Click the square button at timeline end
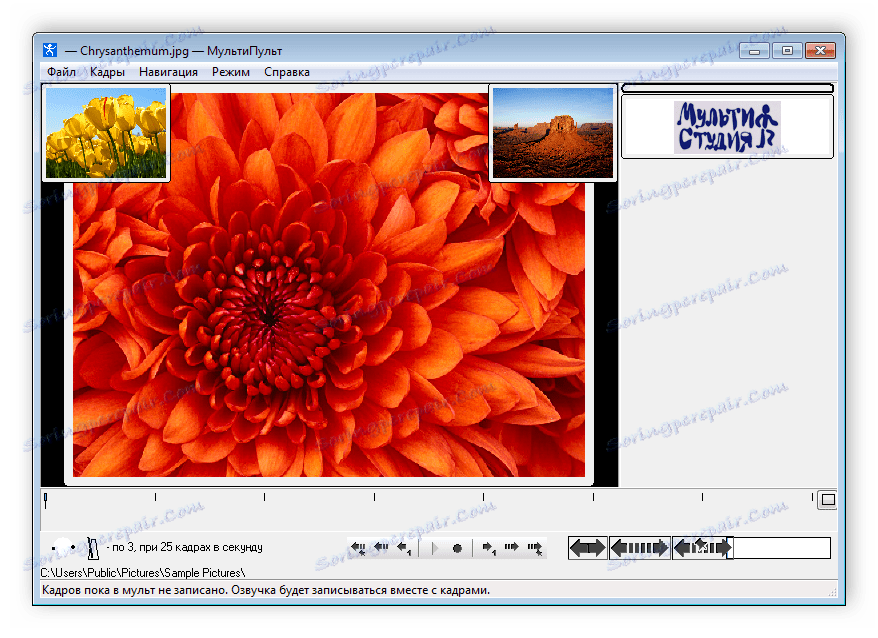This screenshot has width=878, height=638. pos(827,500)
